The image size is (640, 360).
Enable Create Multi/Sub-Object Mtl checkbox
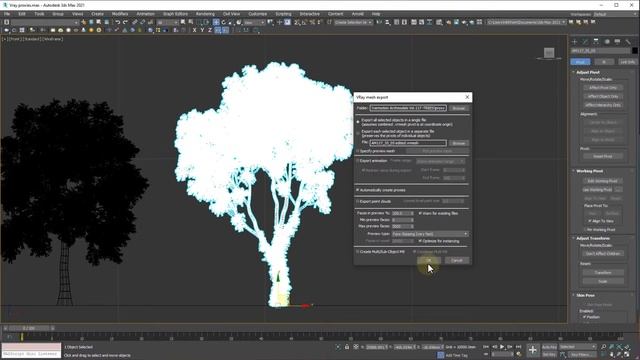[x=358, y=252]
